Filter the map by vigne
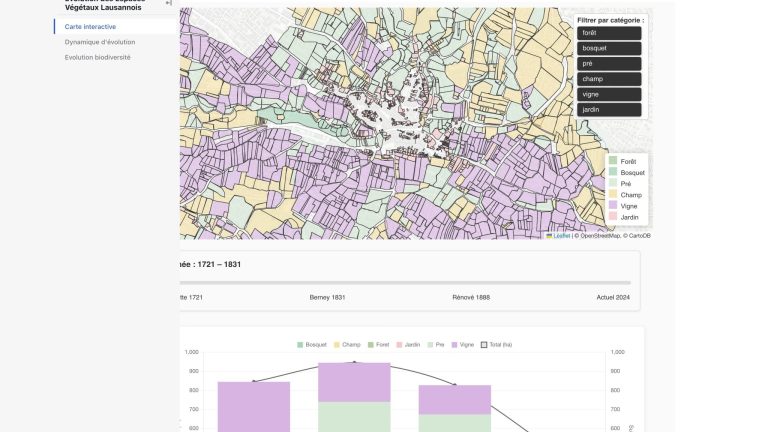This screenshot has height=432, width=768. pyautogui.click(x=608, y=94)
